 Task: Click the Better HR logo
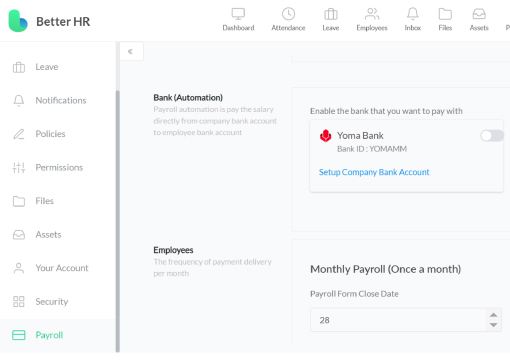[x=49, y=21]
